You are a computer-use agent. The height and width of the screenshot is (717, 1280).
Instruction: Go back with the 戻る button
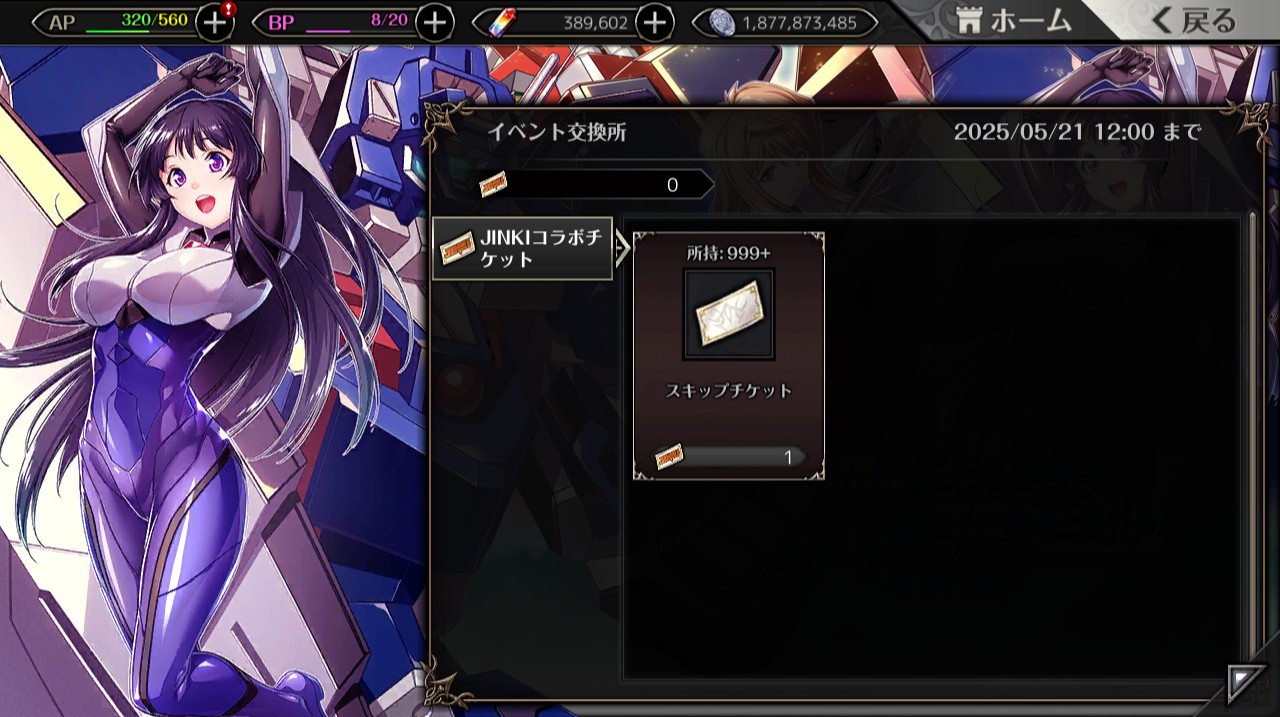point(1194,20)
